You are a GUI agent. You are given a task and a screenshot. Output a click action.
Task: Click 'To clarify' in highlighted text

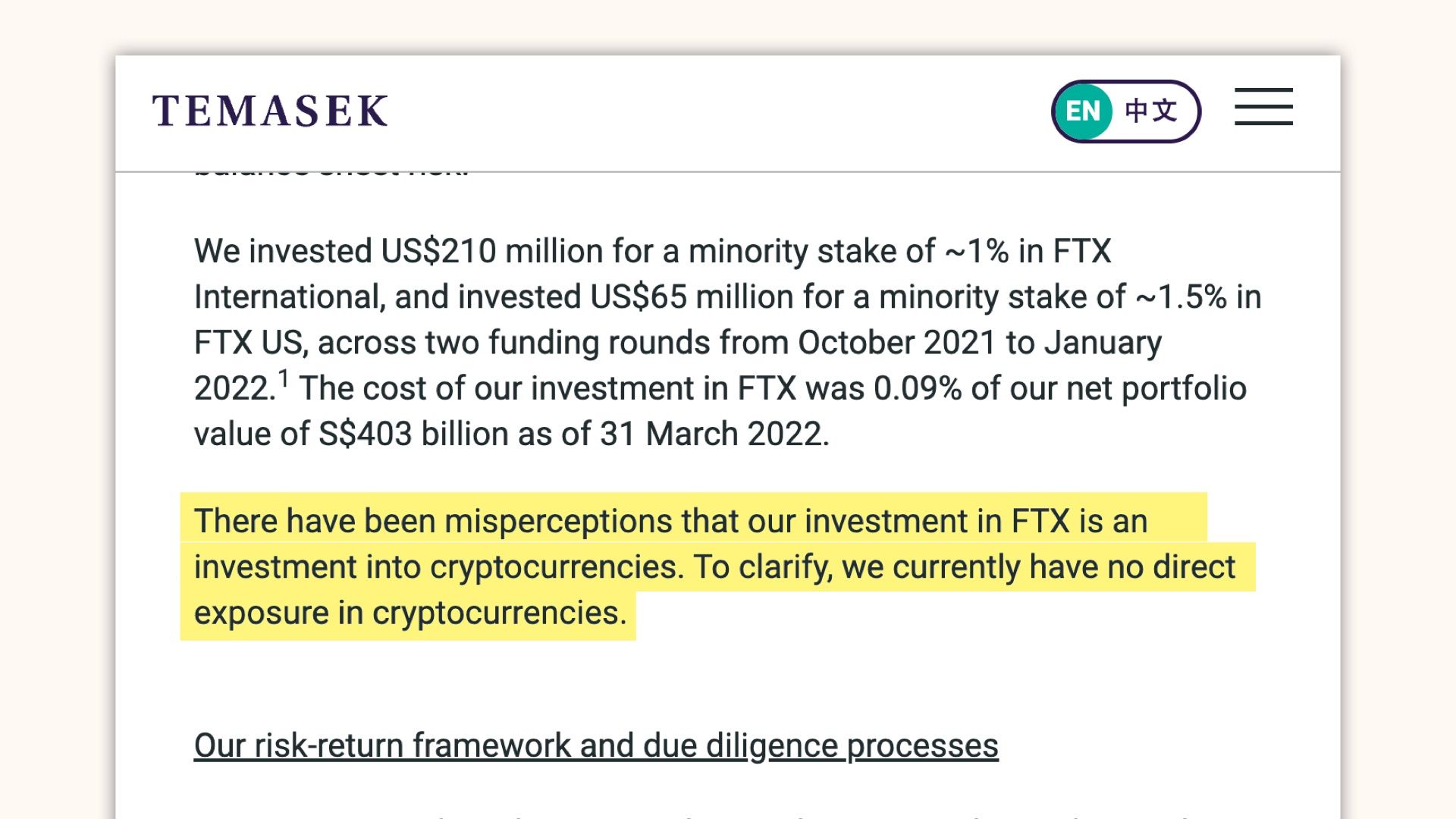(762, 567)
